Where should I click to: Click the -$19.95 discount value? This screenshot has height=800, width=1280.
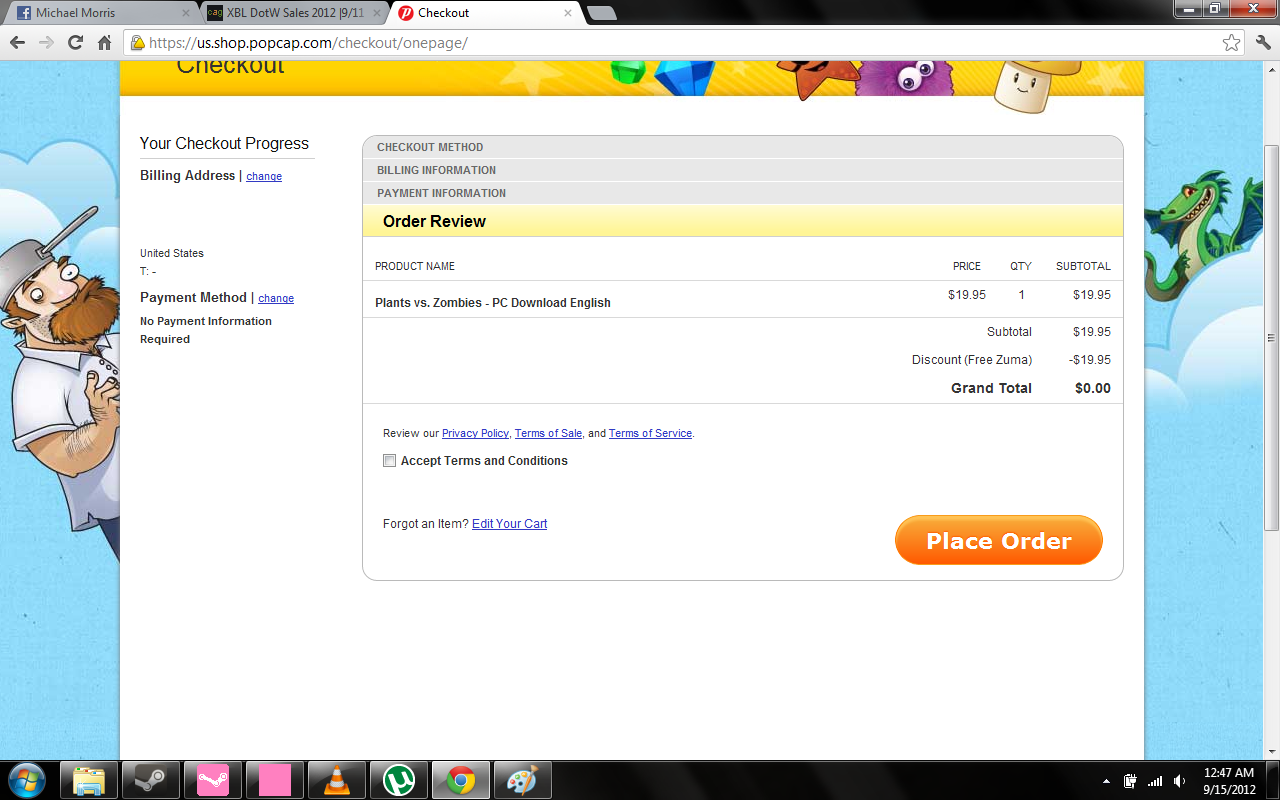tap(1090, 360)
